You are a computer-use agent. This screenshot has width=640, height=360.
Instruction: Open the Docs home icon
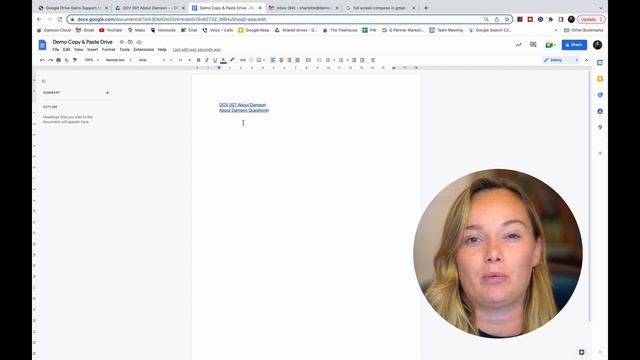[x=42, y=45]
